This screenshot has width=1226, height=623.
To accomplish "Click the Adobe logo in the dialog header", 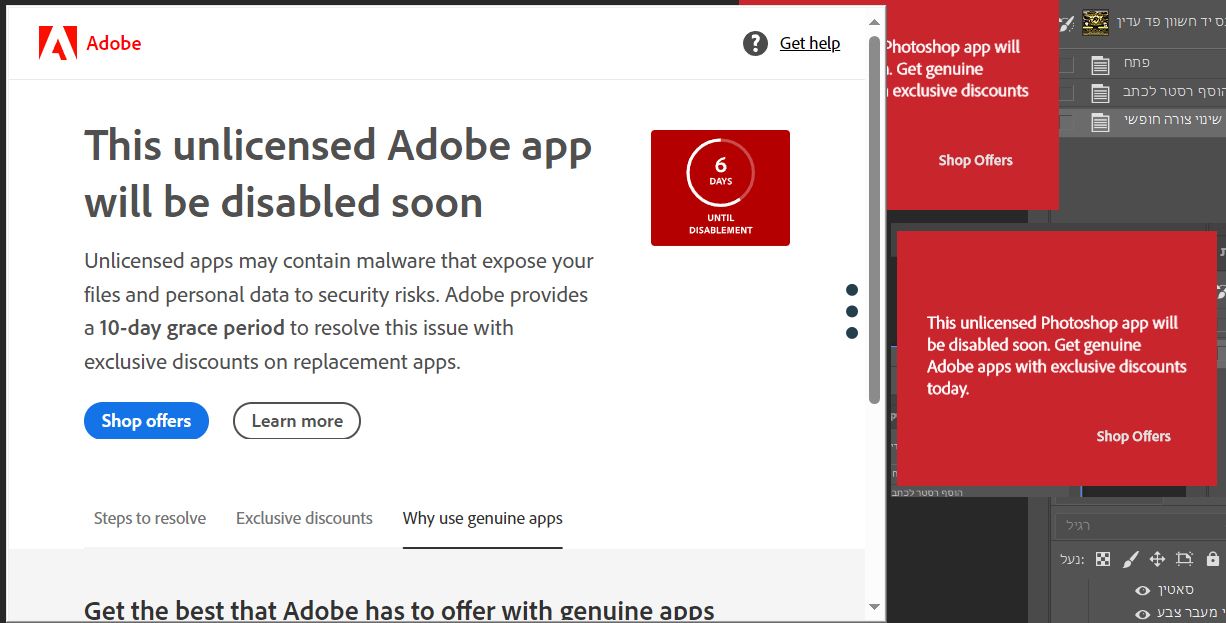I will point(58,43).
